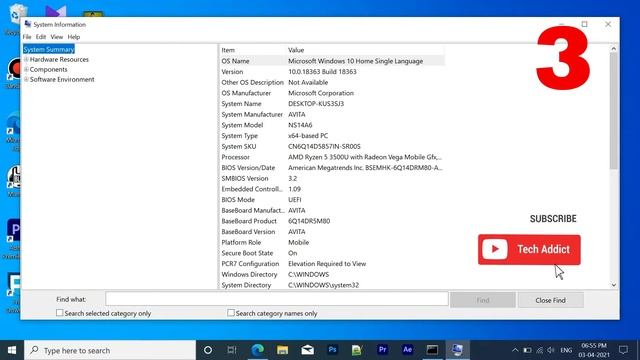This screenshot has height=360, width=640.
Task: Open the File menu
Action: tap(27, 37)
